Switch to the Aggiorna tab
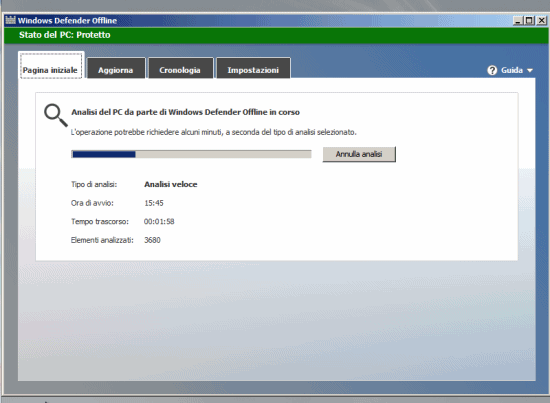 coord(116,68)
